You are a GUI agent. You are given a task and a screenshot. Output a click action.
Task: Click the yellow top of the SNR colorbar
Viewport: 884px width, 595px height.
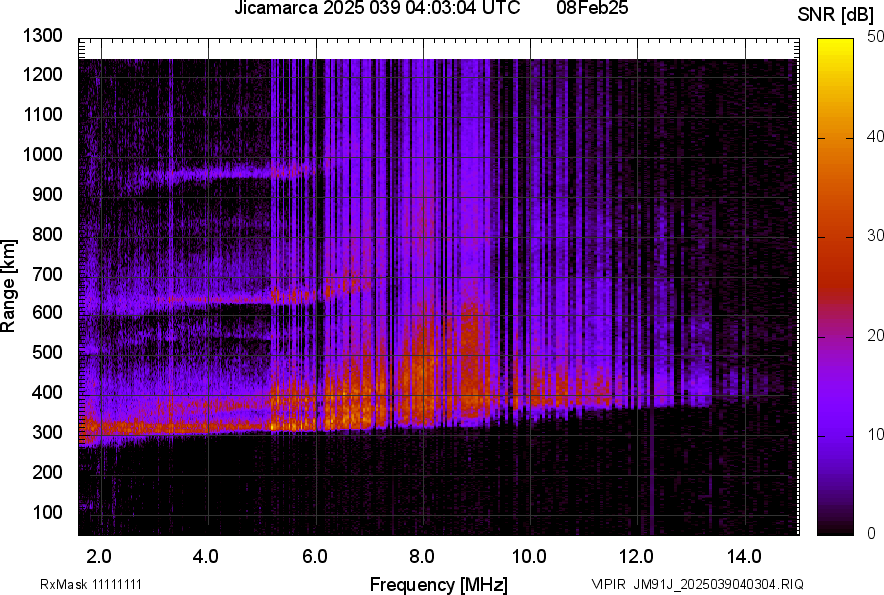tap(837, 48)
